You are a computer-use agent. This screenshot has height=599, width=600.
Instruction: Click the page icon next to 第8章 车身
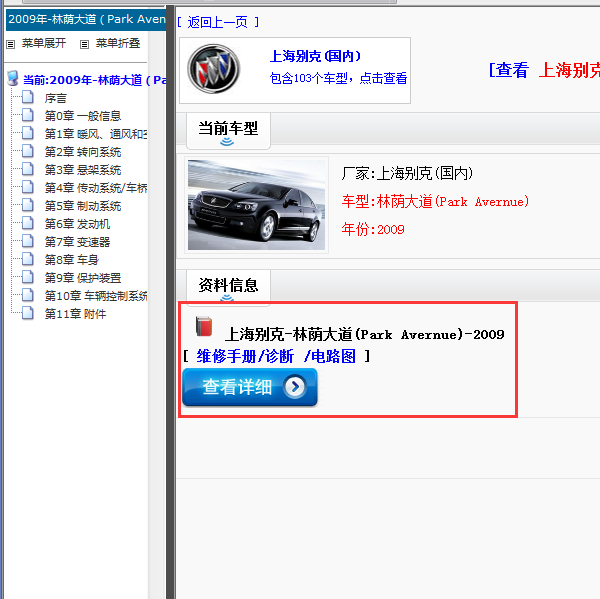(x=28, y=259)
